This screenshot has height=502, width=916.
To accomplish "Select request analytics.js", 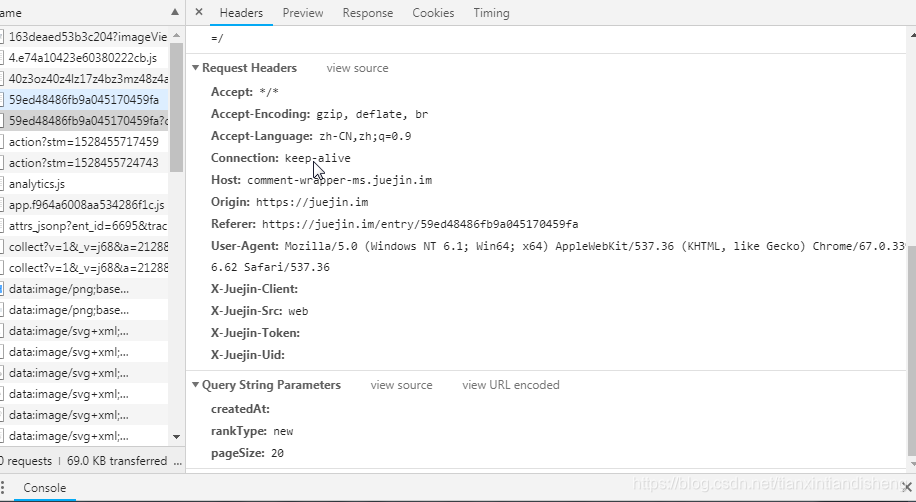I will click(37, 184).
